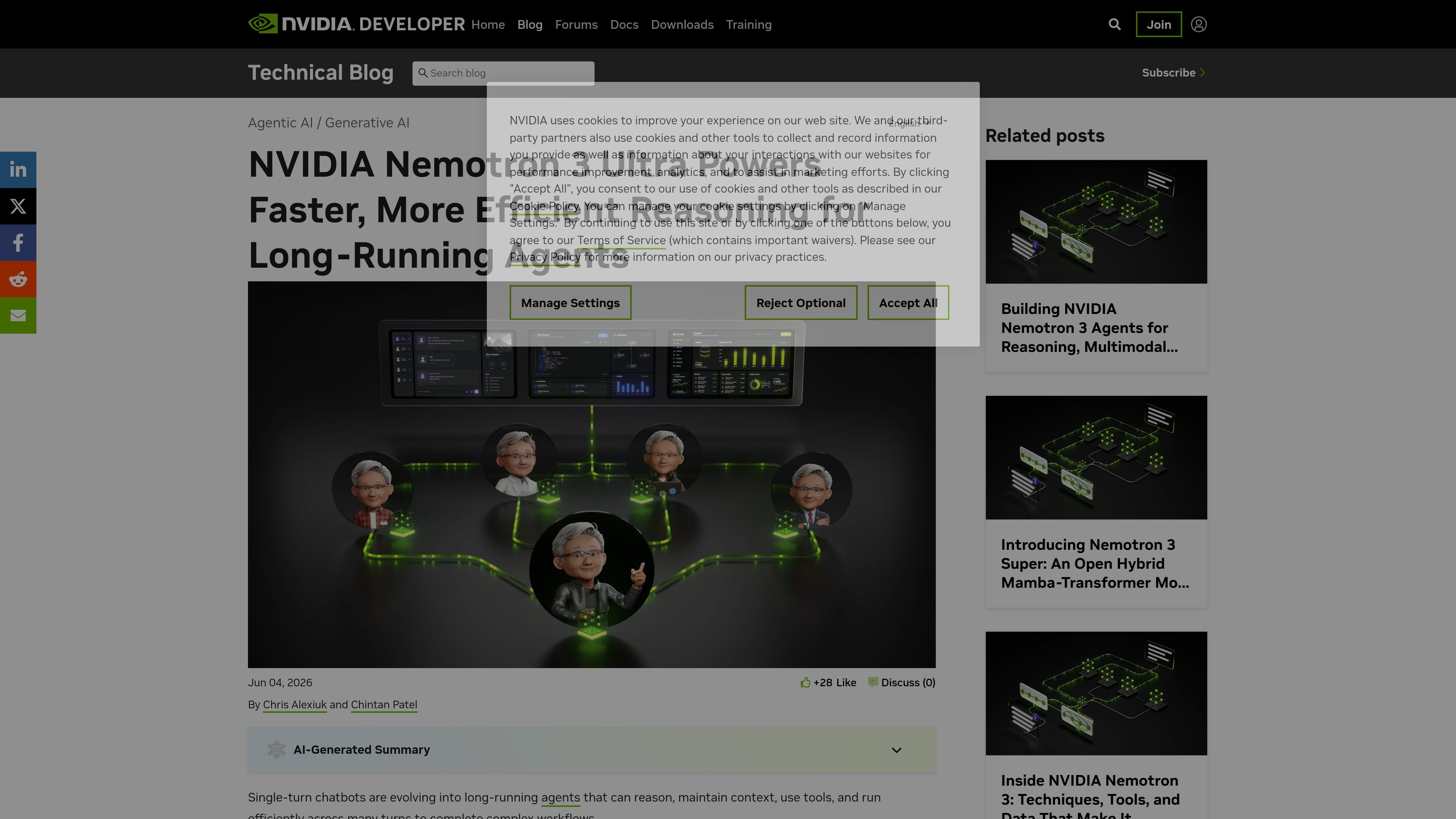Click Accept All cookies button
Screen dimensions: 1456x819
[908, 303]
